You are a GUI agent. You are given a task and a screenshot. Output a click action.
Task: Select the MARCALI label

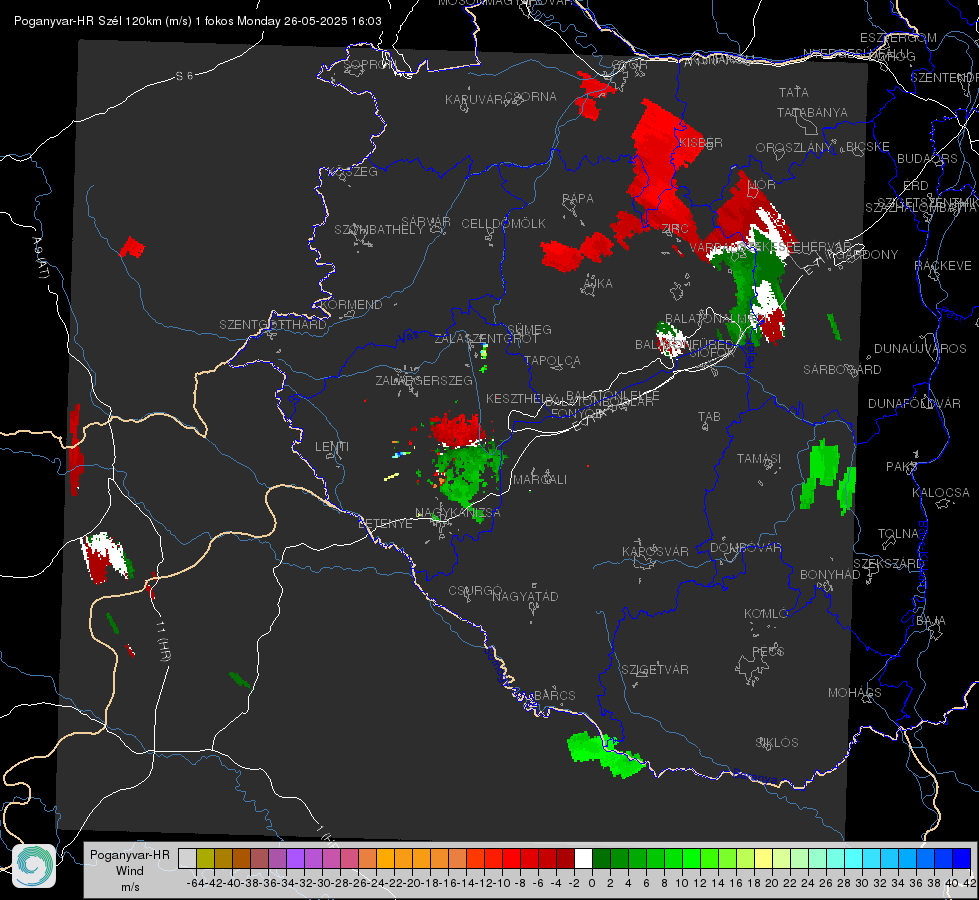[x=539, y=479]
